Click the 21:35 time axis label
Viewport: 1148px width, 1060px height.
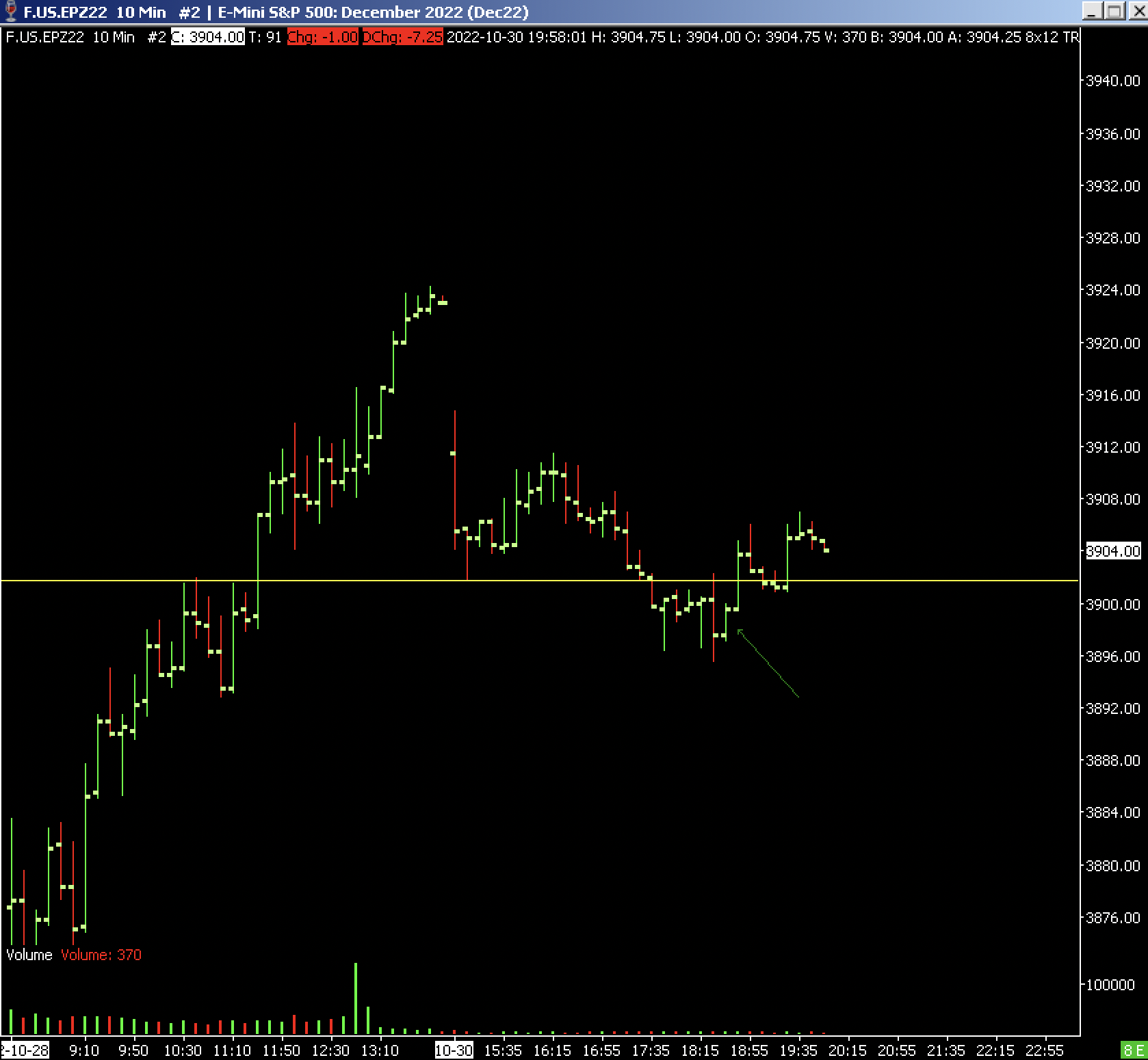point(946,1050)
